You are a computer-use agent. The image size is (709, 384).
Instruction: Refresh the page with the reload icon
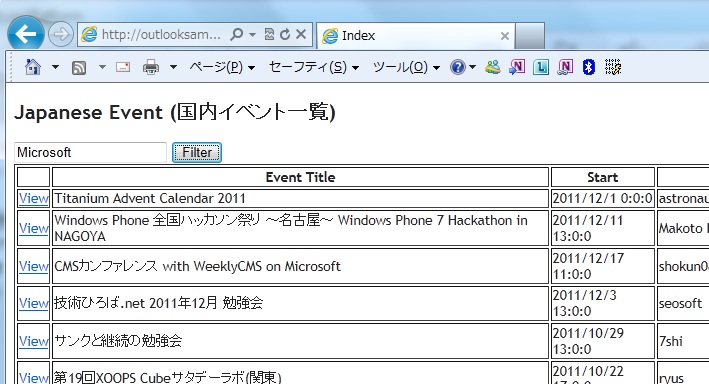(x=285, y=34)
